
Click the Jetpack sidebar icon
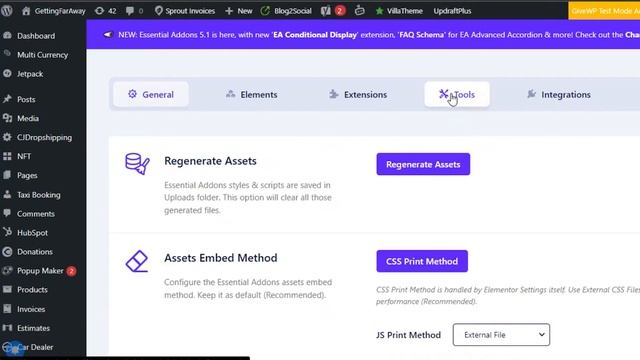pyautogui.click(x=7, y=73)
